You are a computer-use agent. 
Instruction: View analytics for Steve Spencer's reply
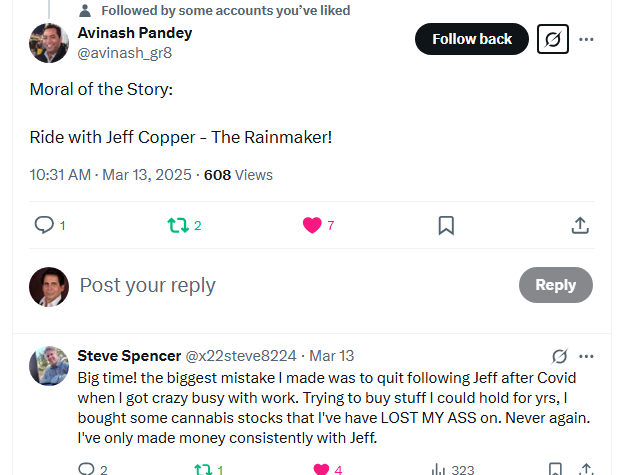438,469
